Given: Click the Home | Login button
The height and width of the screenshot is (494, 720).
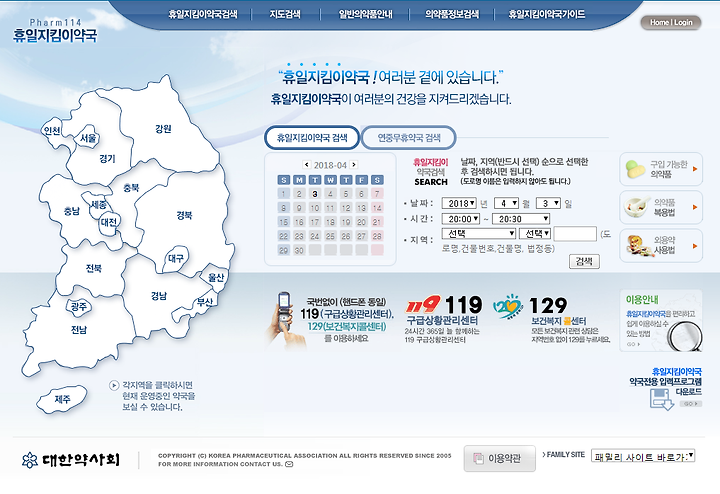Looking at the screenshot, I should click(x=671, y=22).
